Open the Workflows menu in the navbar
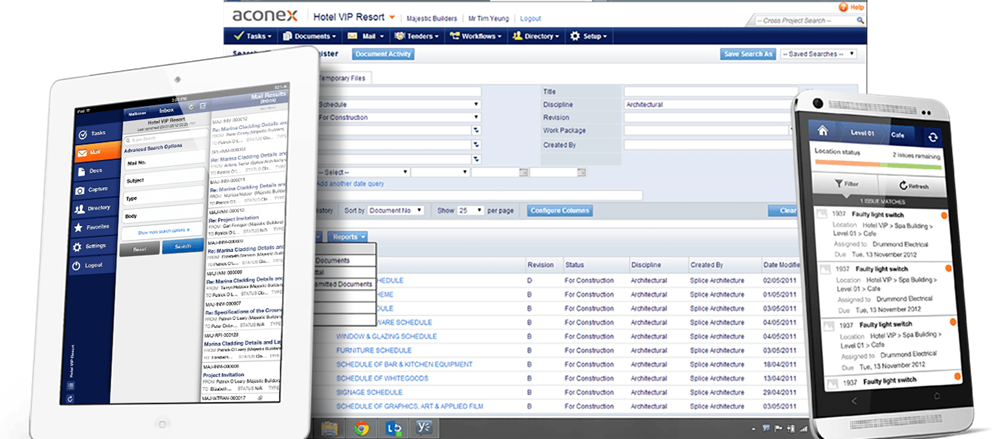The height and width of the screenshot is (439, 1000). click(475, 36)
